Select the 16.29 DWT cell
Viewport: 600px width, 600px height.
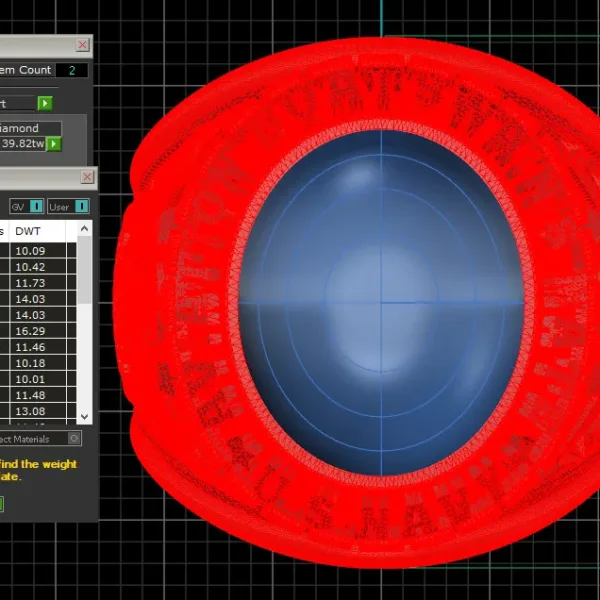coord(38,331)
